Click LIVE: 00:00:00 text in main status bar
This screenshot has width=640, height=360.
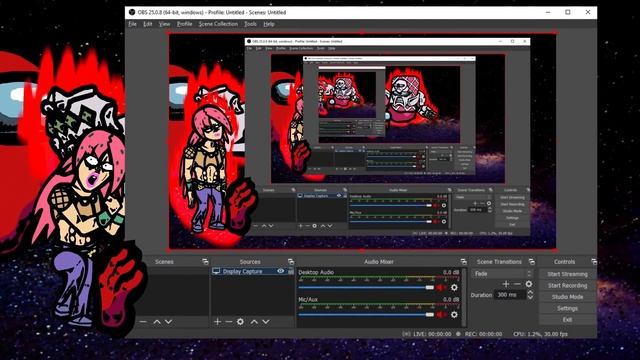coord(432,334)
